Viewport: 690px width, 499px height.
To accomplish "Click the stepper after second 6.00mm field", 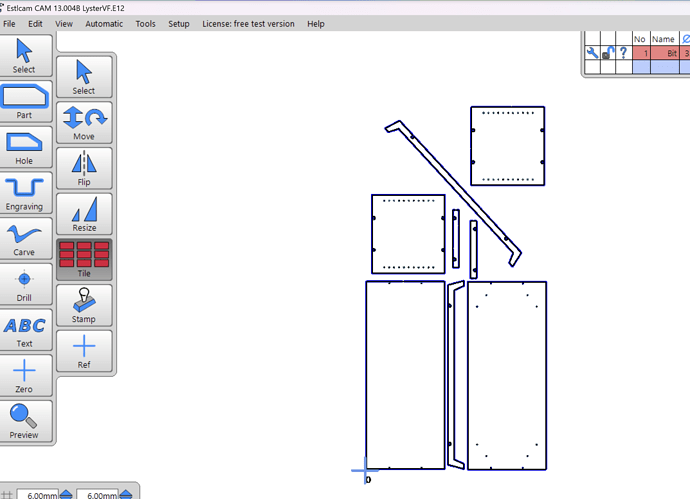I will (x=125, y=495).
